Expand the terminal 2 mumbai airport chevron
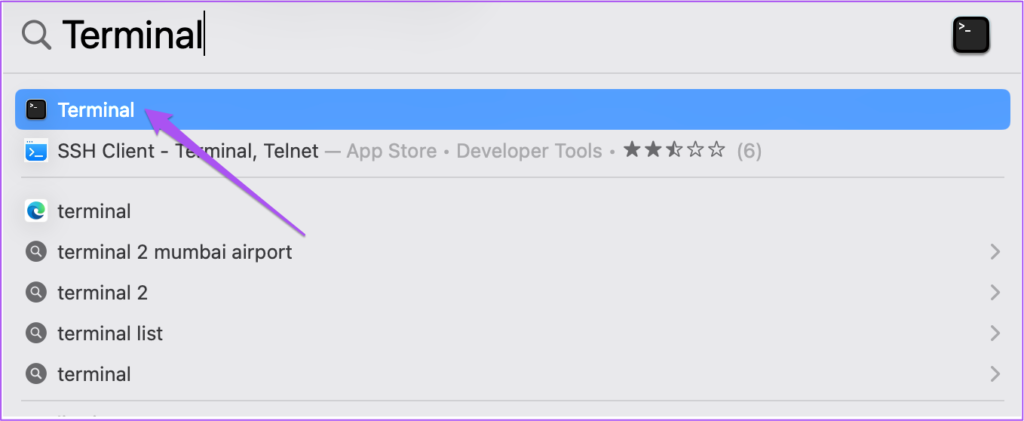 point(995,252)
